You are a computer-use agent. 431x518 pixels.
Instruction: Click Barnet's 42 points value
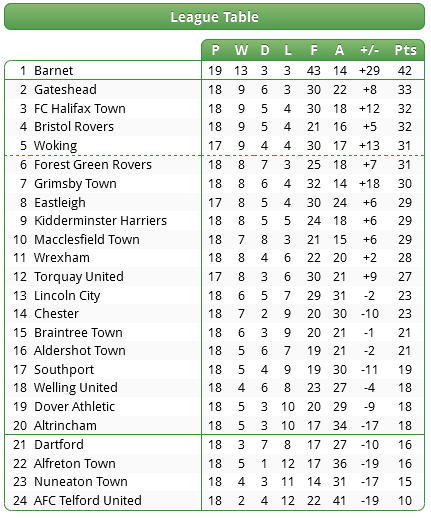coord(405,71)
